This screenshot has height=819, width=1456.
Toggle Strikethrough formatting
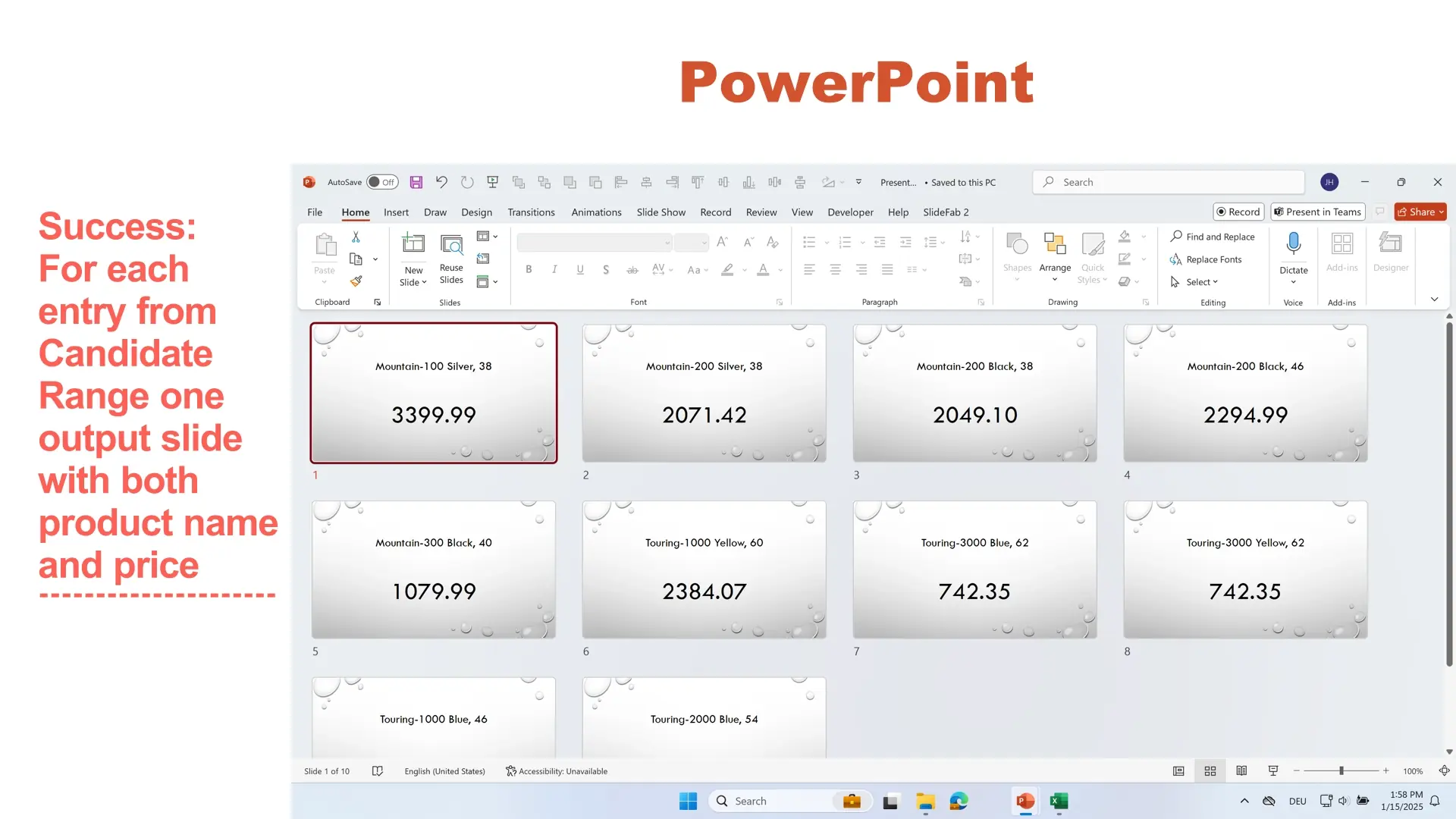point(632,270)
